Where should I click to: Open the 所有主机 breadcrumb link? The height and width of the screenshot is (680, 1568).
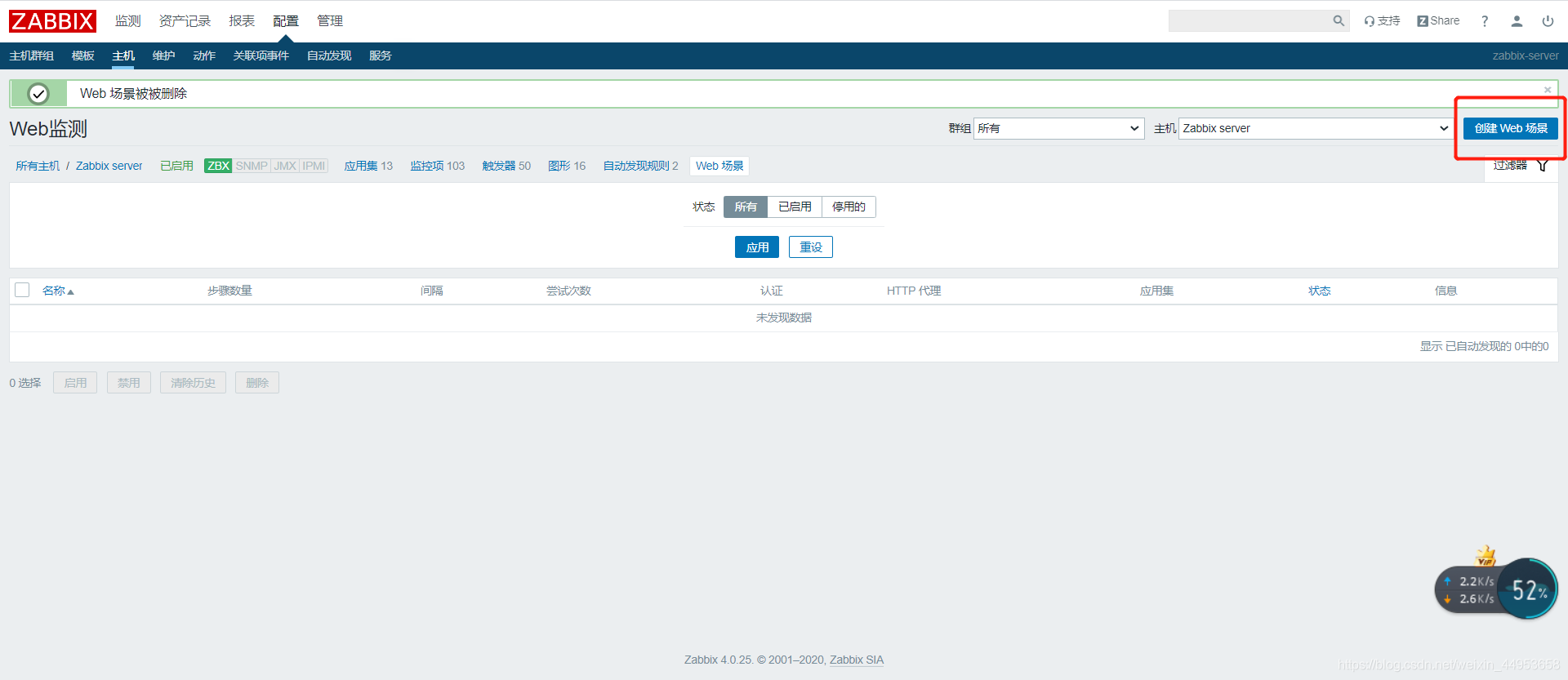click(38, 166)
